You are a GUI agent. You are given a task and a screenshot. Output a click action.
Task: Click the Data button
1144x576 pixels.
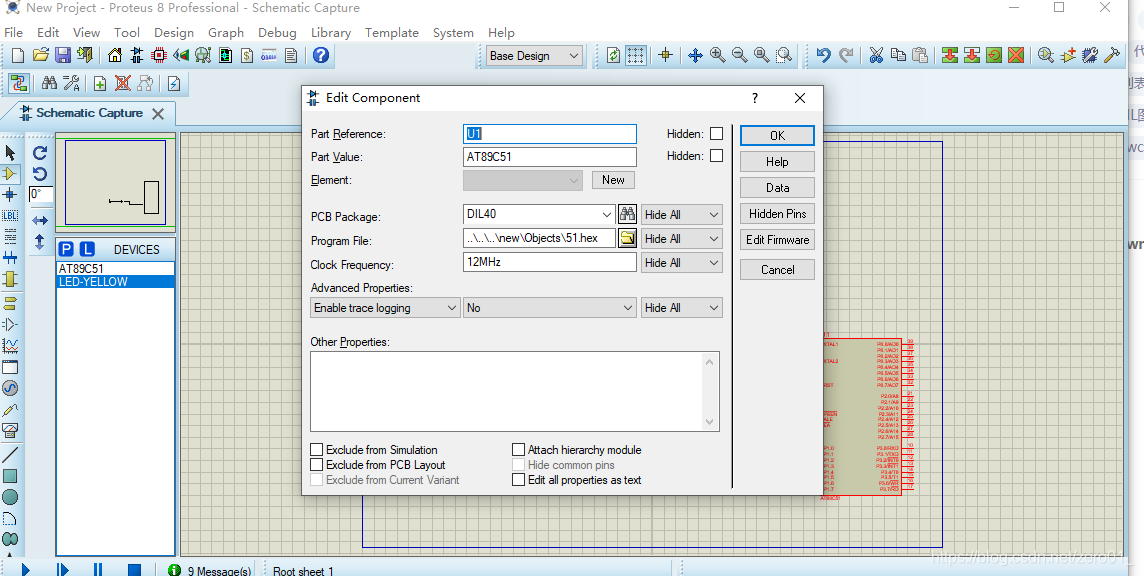(x=777, y=188)
